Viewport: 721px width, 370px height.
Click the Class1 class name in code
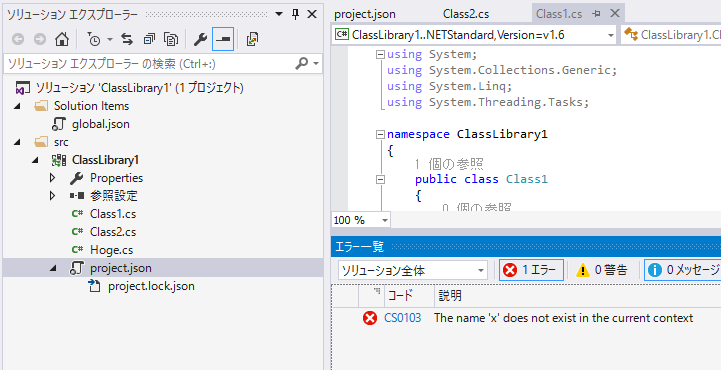tap(527, 179)
